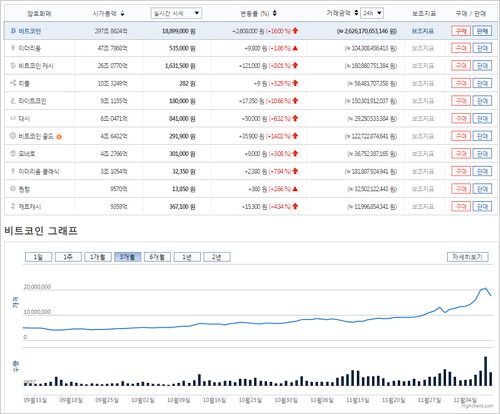500x414 pixels.
Task: Click the 비트코인 골드 coin icon
Action: (x=13, y=136)
